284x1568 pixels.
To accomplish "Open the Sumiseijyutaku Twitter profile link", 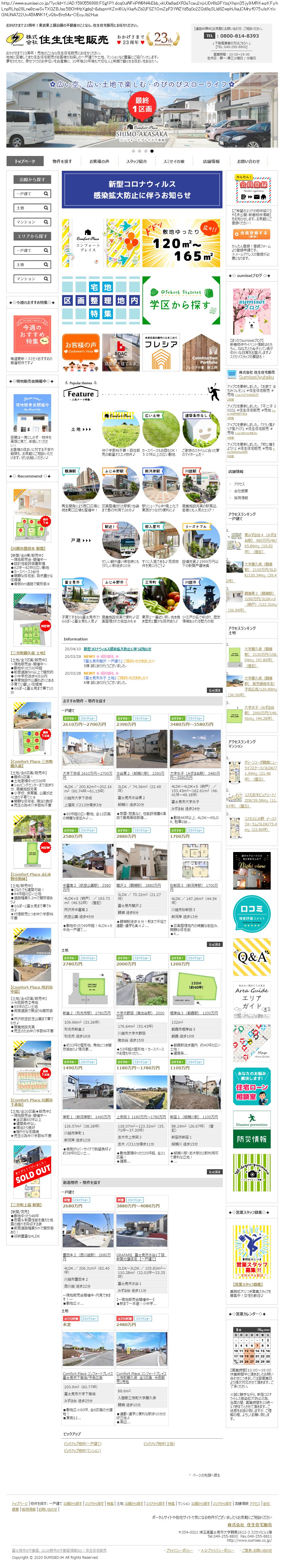I will click(x=256, y=377).
